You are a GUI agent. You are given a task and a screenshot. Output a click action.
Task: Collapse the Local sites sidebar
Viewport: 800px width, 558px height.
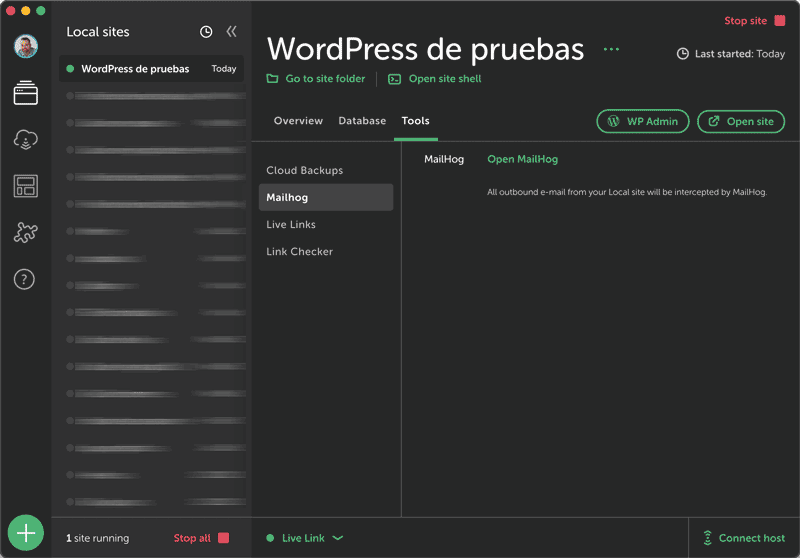(x=232, y=32)
